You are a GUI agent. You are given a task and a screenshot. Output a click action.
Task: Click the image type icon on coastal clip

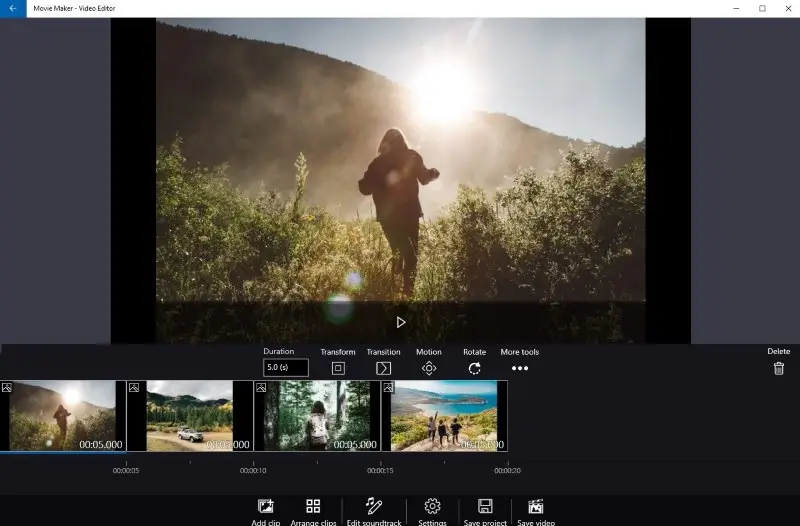pos(388,388)
